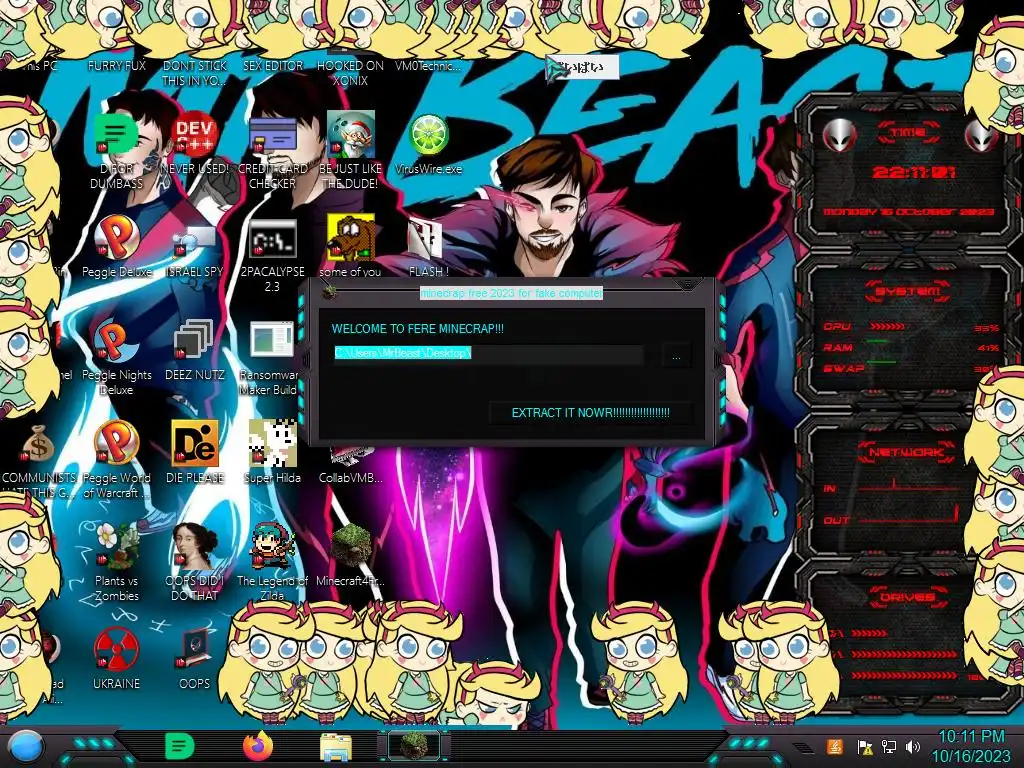
Task: Click the left alien head gadget icon
Action: pos(840,136)
